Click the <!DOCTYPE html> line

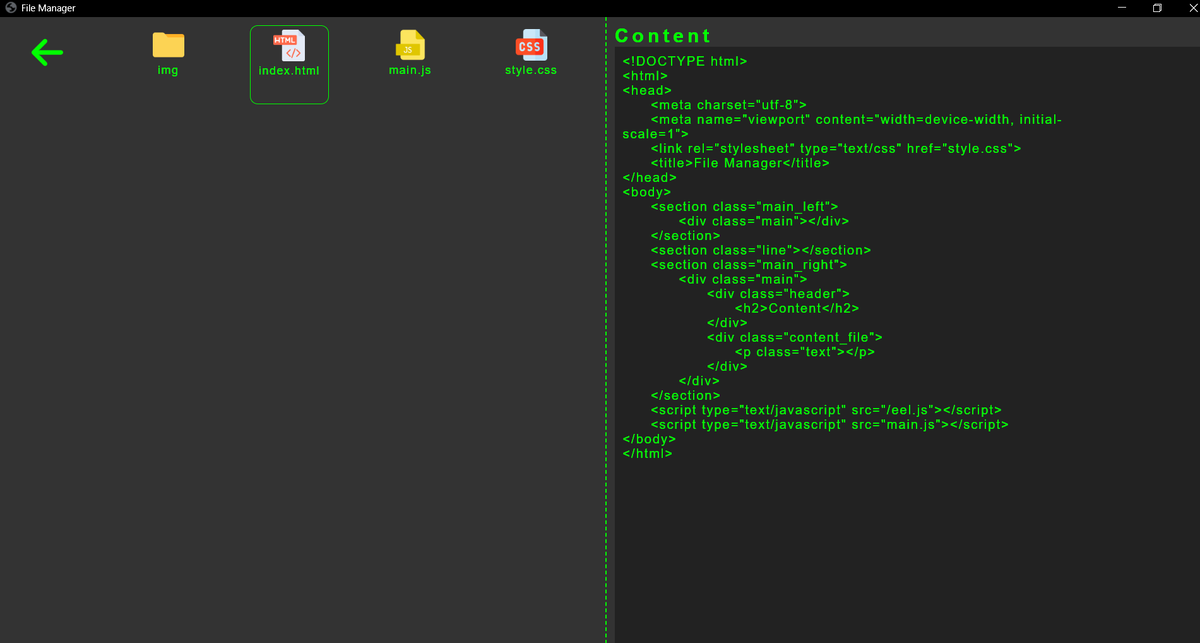click(x=685, y=61)
